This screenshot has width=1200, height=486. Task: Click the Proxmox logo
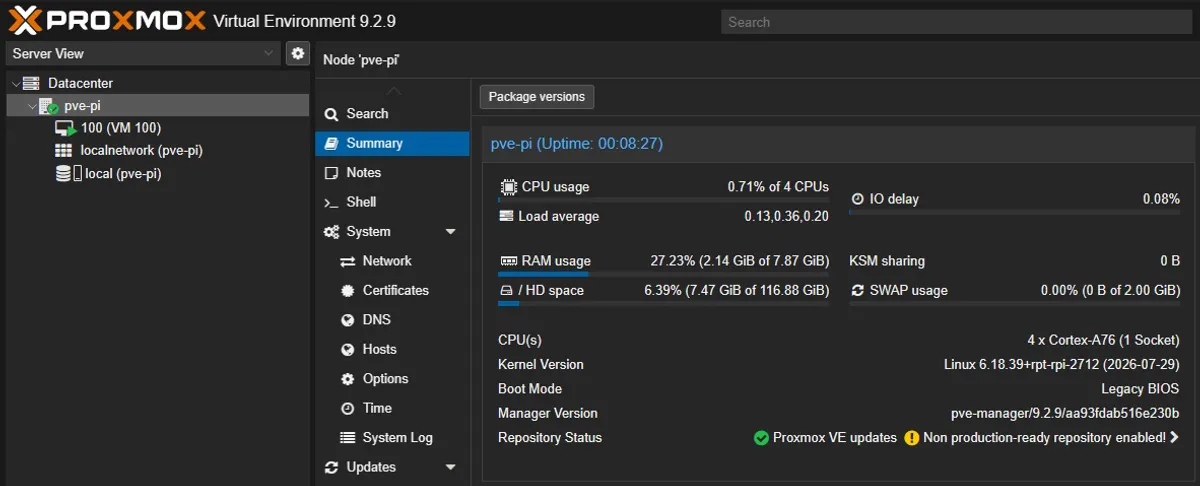pyautogui.click(x=105, y=20)
